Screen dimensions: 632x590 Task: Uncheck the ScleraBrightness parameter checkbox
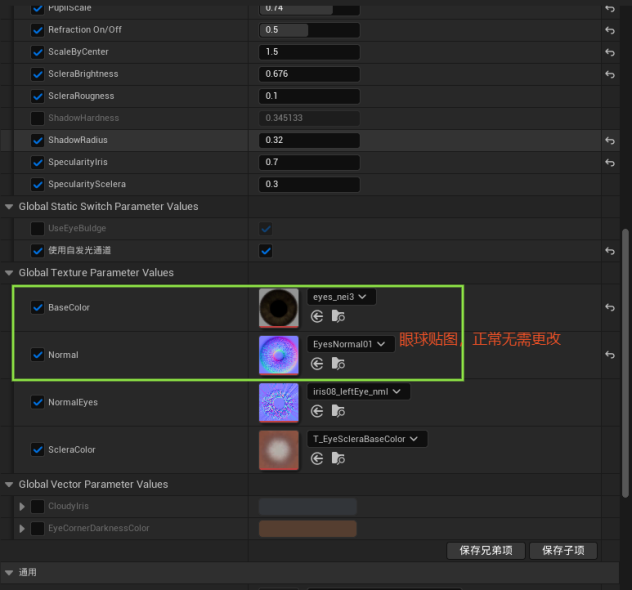tap(38, 74)
